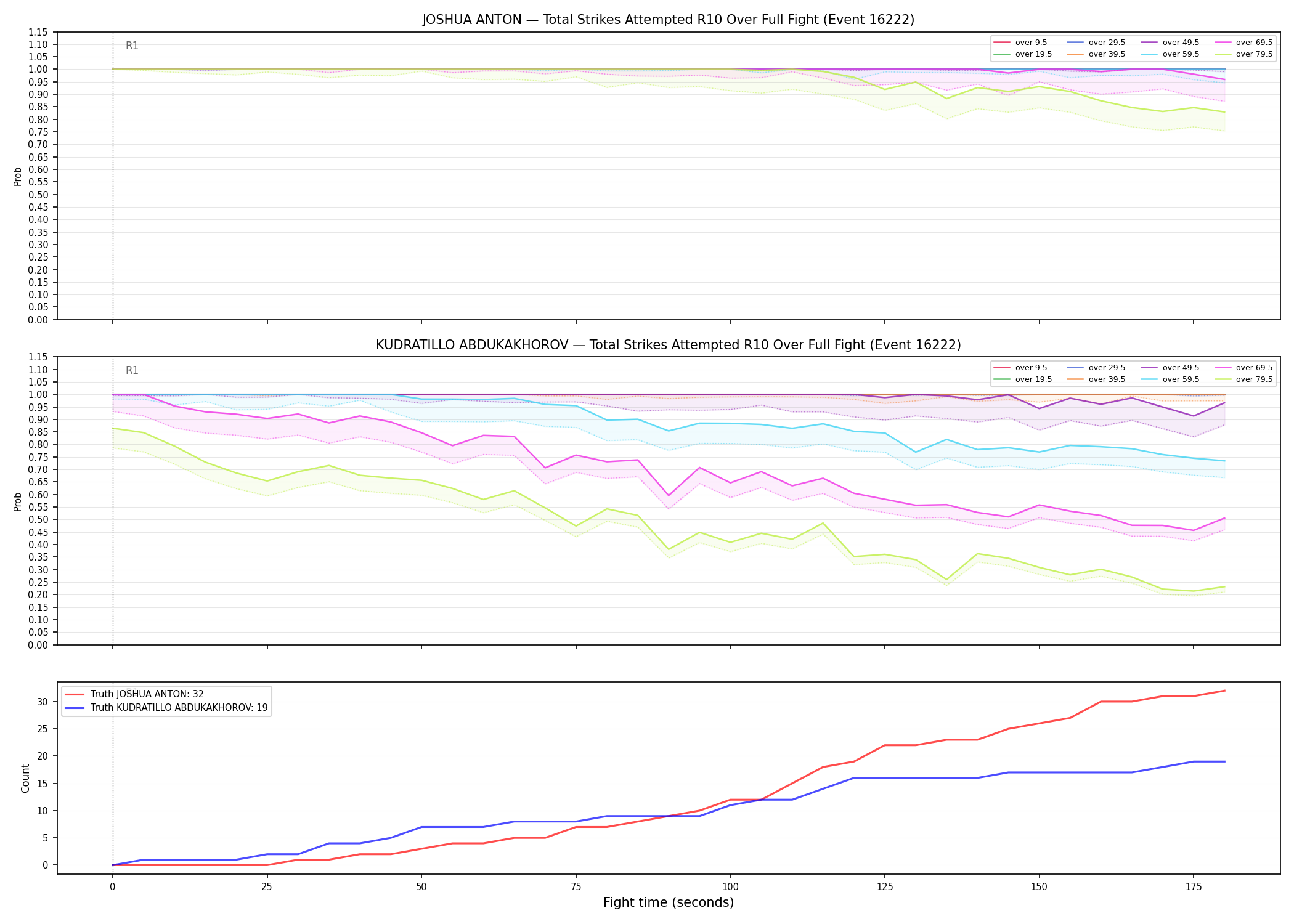Click the R1 round marker in JOSHUA ANTON chart

(132, 46)
